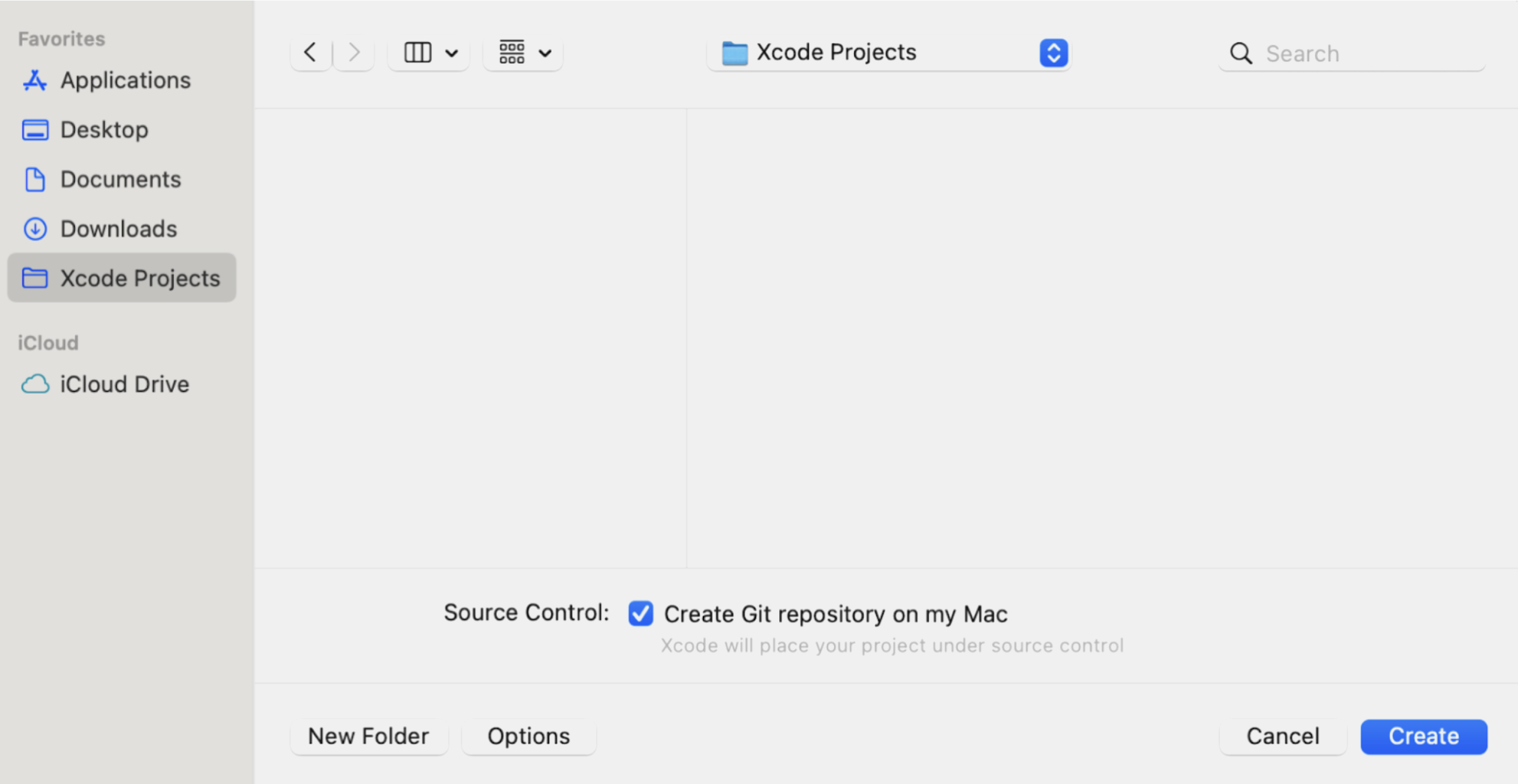Image resolution: width=1518 pixels, height=784 pixels.
Task: Click the iCloud Drive cloud icon
Action: tap(35, 385)
